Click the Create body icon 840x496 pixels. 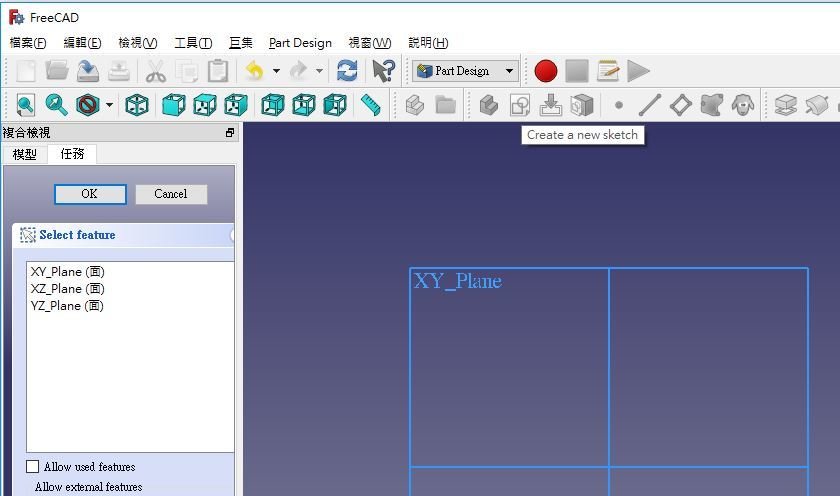[x=489, y=105]
